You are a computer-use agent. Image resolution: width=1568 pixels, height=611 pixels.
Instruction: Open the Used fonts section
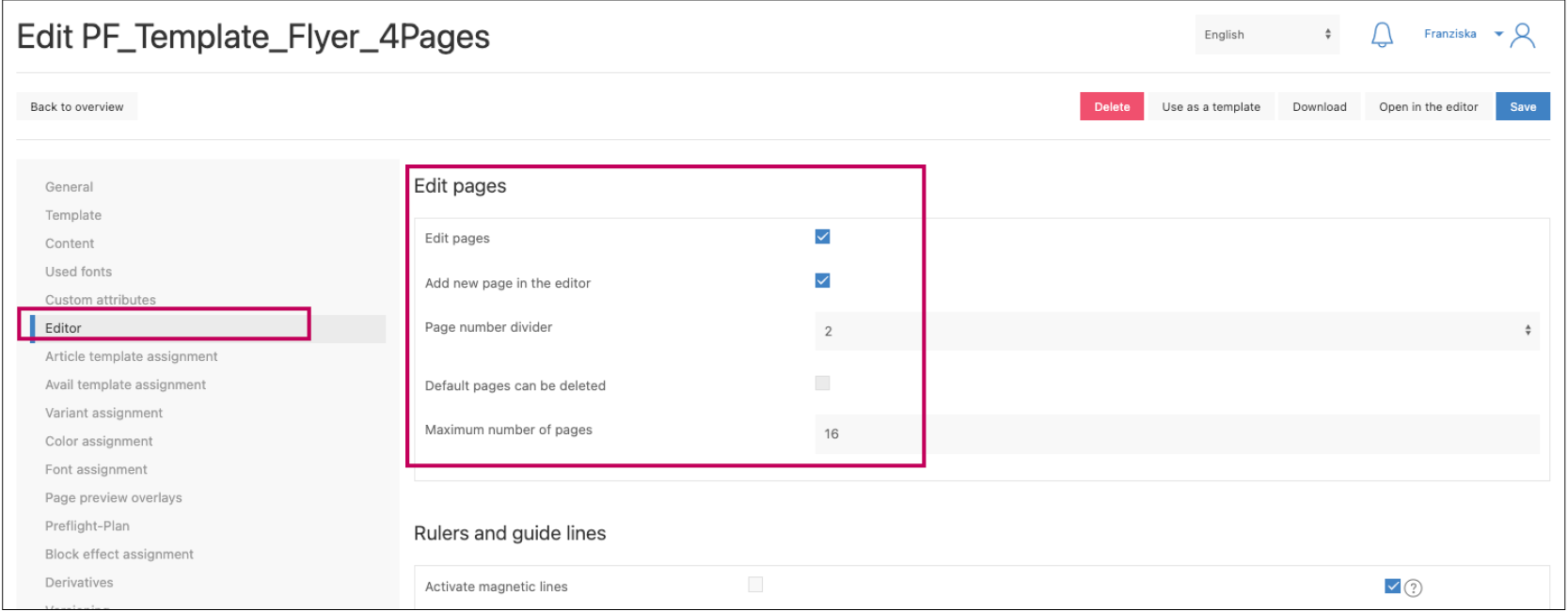point(78,272)
